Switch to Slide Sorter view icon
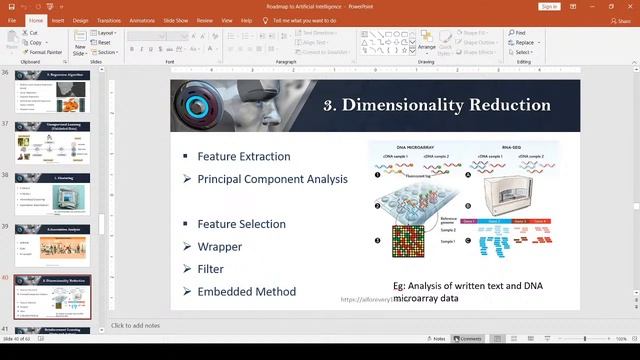The height and width of the screenshot is (360, 640). (x=514, y=339)
